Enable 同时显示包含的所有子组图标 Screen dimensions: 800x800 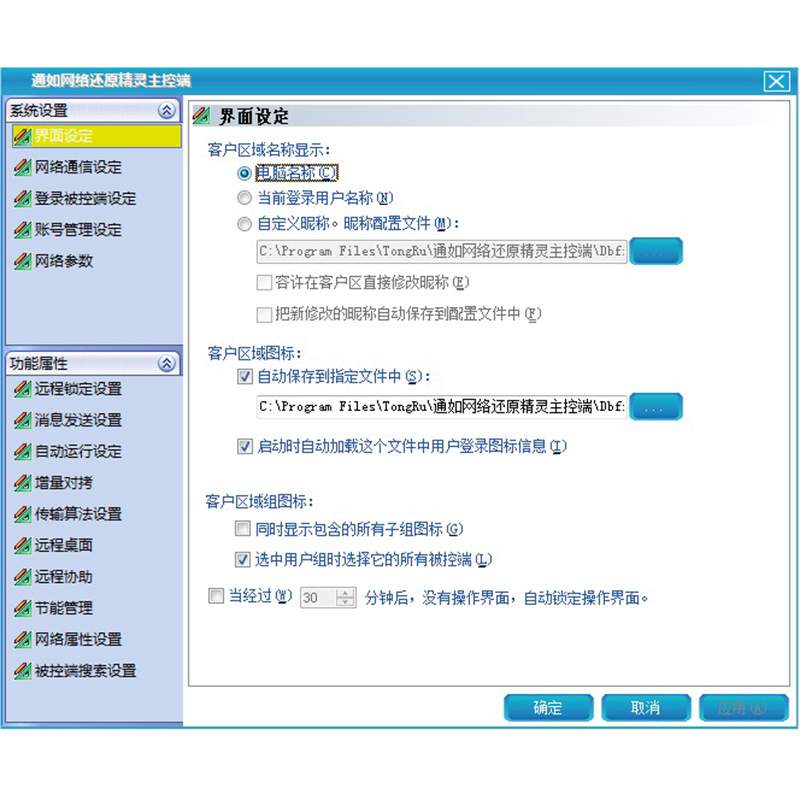242,528
